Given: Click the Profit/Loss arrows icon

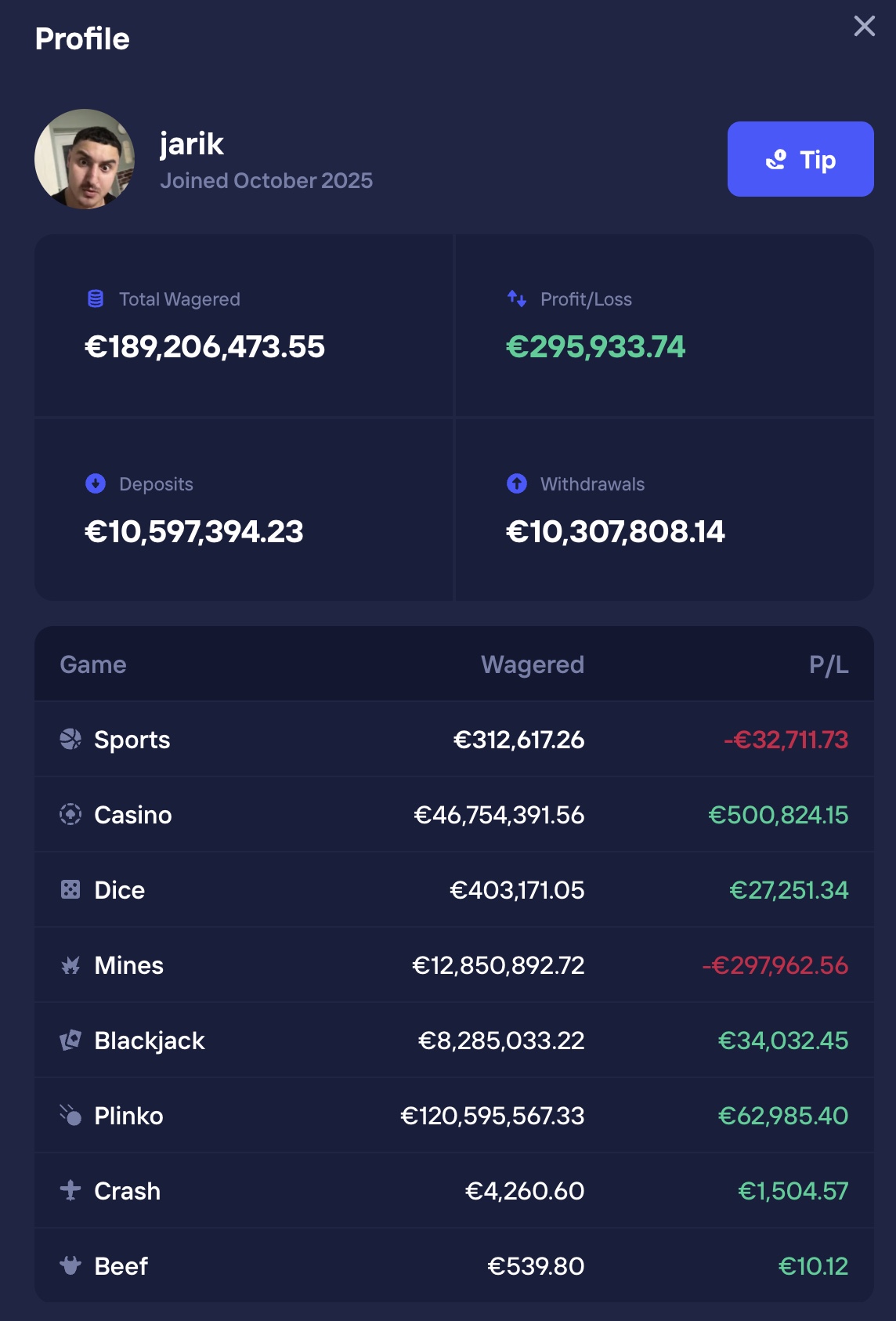Looking at the screenshot, I should (517, 299).
